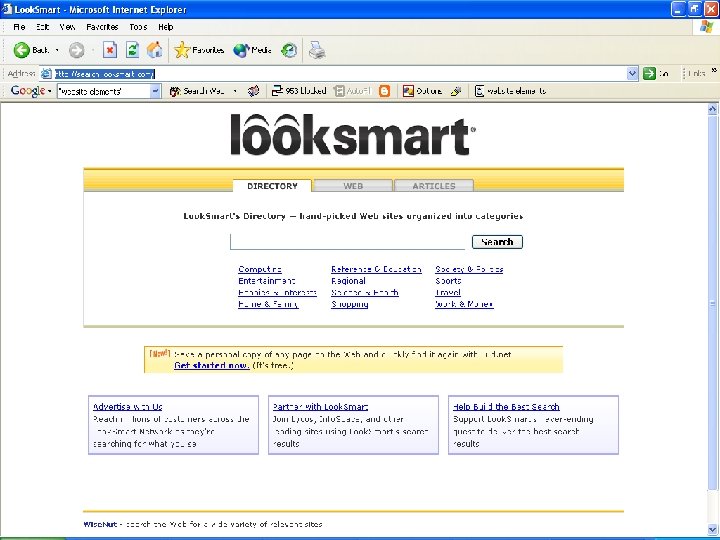Open the Google logo menu dropdown arrow
The image size is (720, 540).
click(49, 91)
